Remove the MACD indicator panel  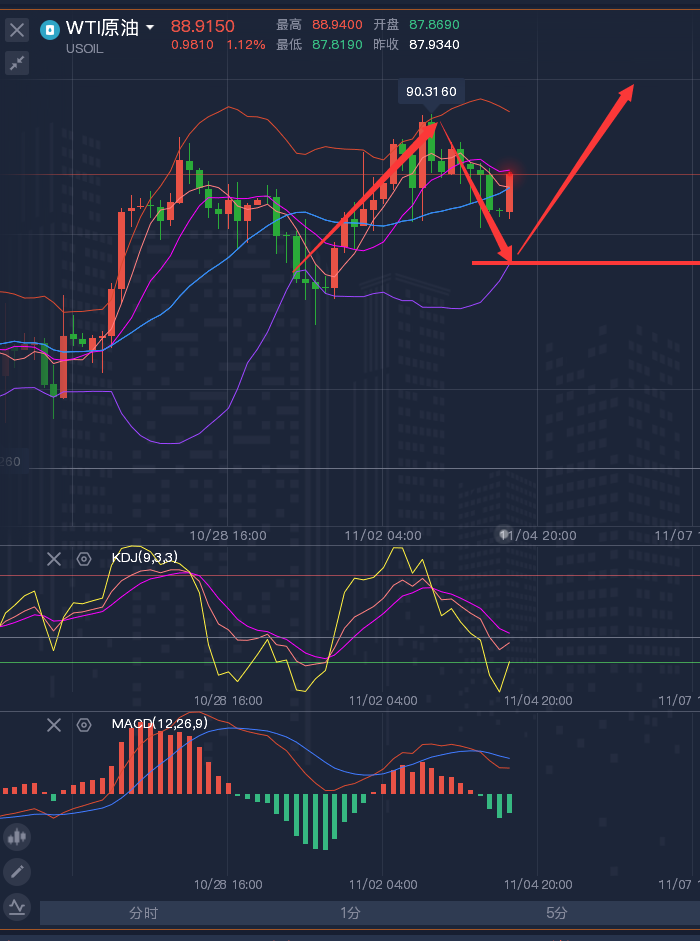point(54,725)
